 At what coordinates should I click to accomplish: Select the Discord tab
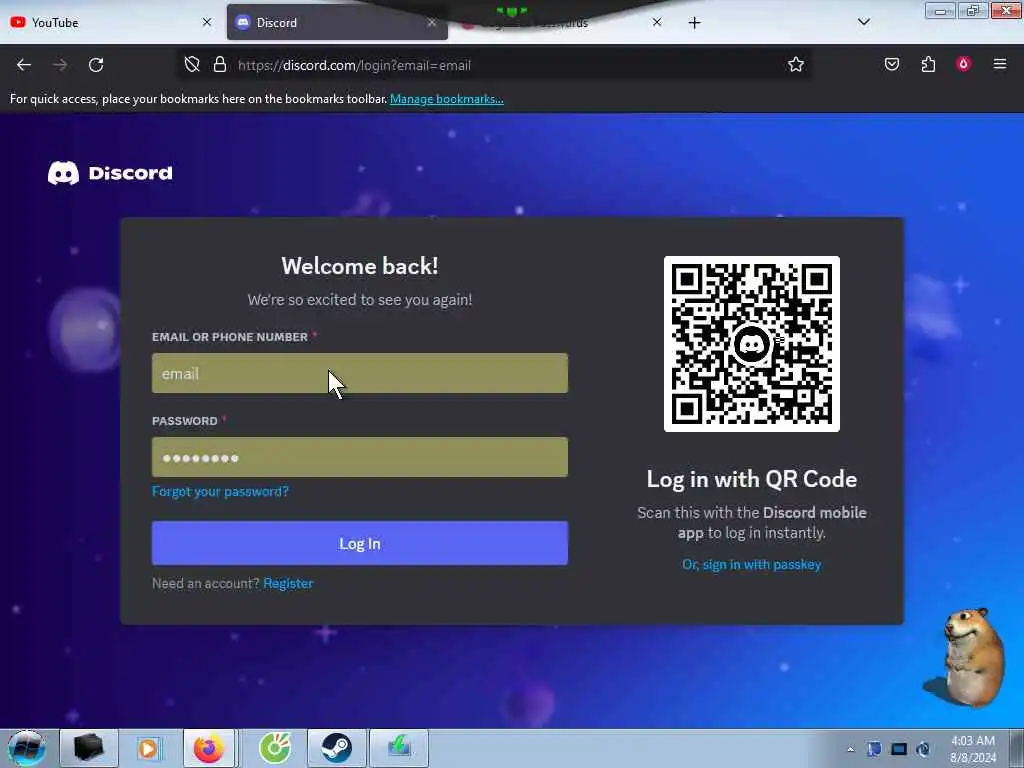(x=337, y=23)
